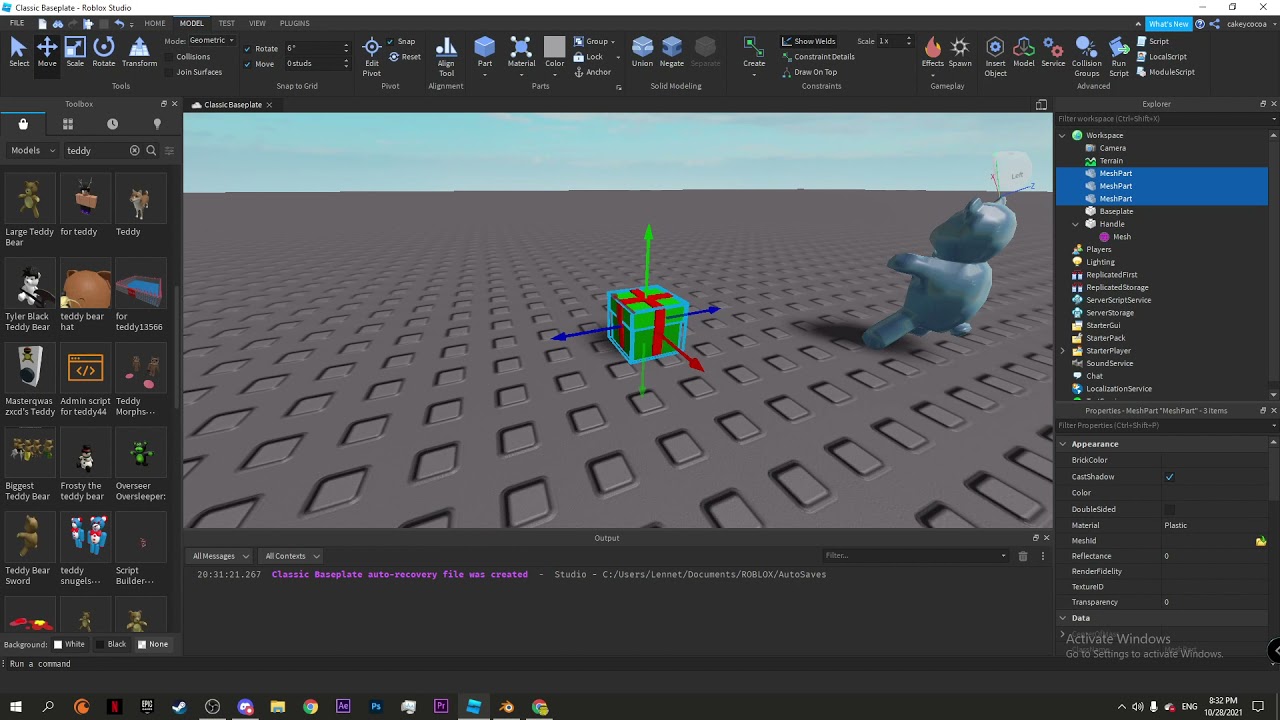Viewport: 1280px width, 720px height.
Task: Open Toolbox Recent clock tab
Action: pos(112,124)
